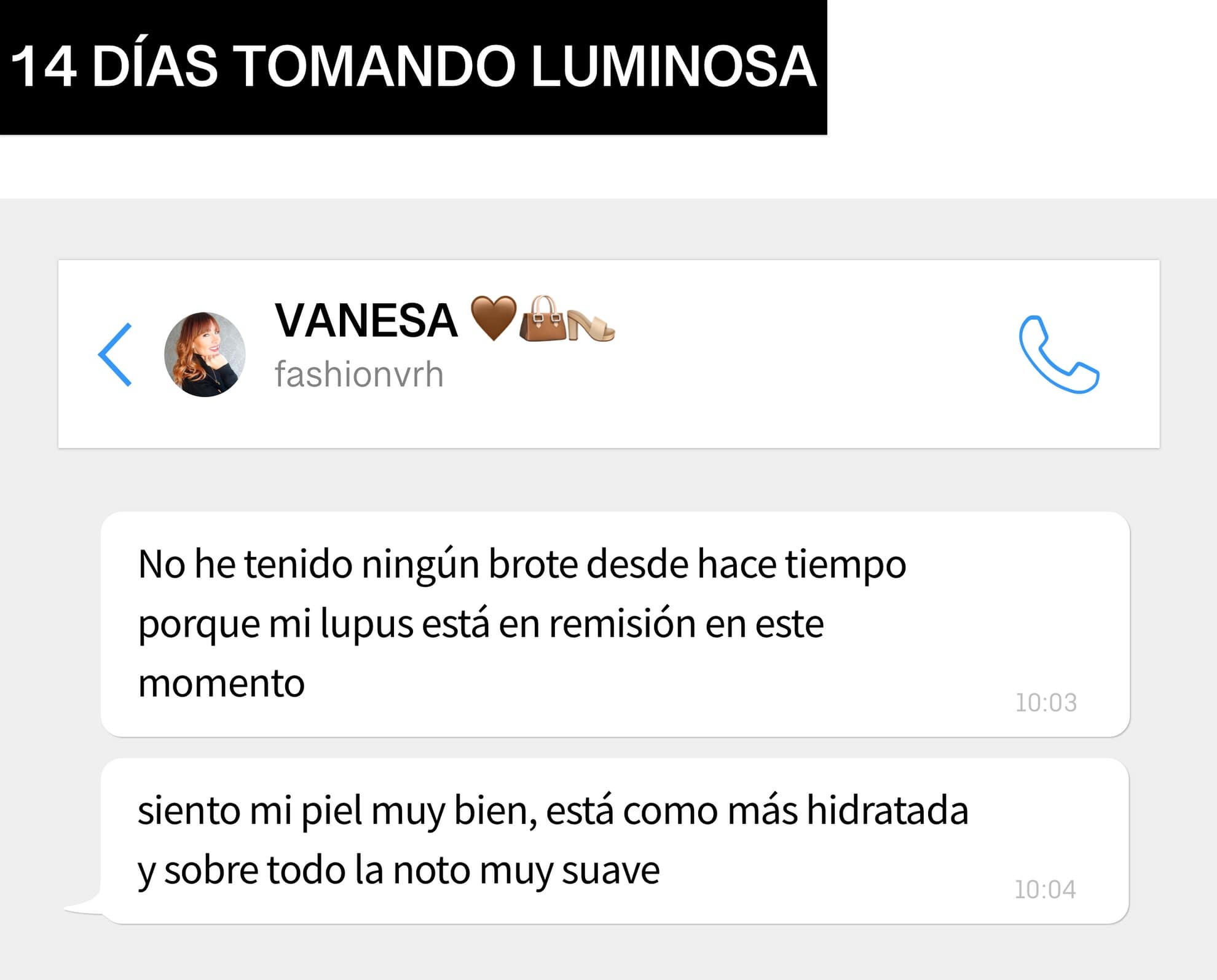
Task: Click the number 14 in the banner
Action: pos(44,66)
